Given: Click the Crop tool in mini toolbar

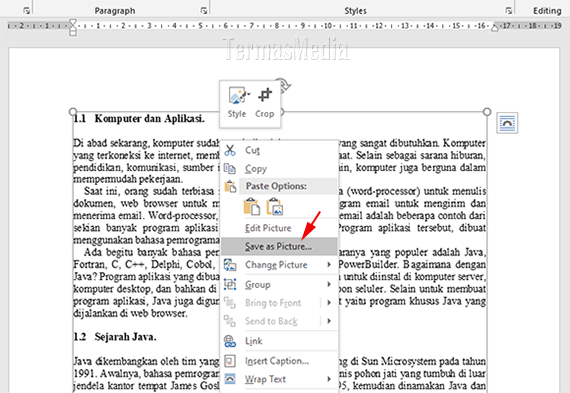Looking at the screenshot, I should [265, 103].
